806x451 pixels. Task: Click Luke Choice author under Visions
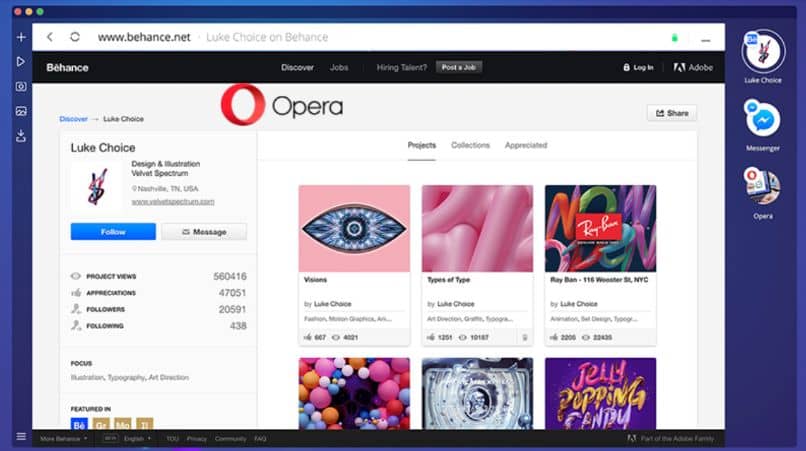[x=333, y=304]
